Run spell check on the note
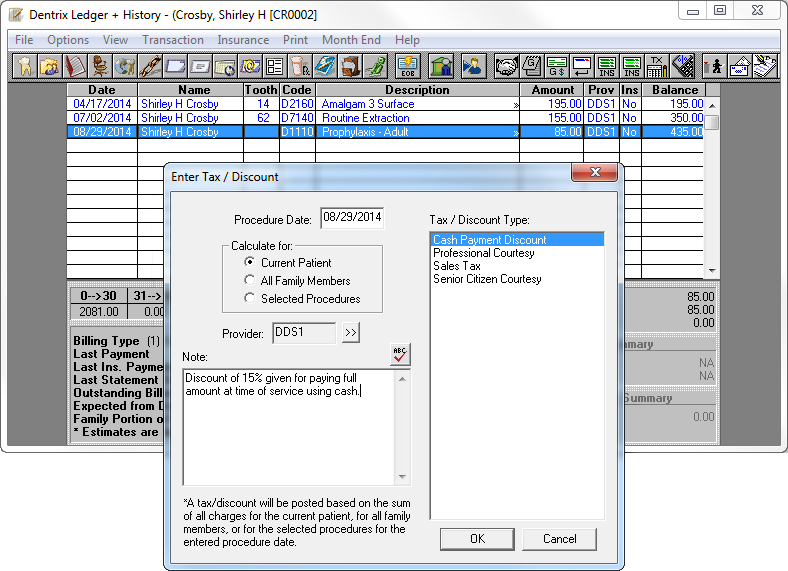Viewport: 788px width, 571px height. point(400,354)
